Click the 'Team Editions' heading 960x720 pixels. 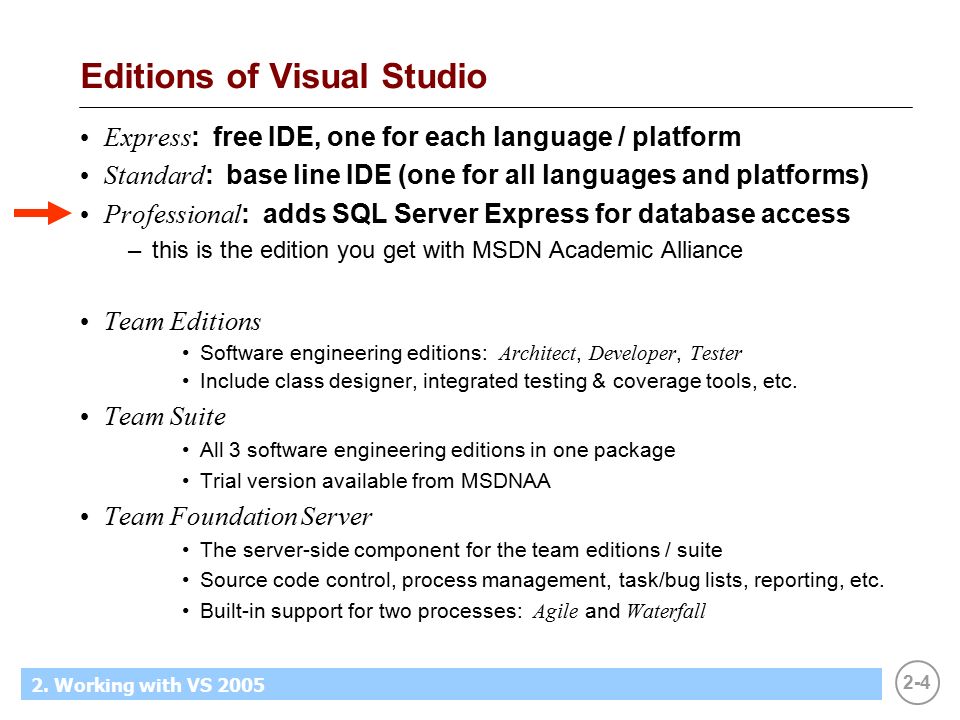[x=183, y=321]
